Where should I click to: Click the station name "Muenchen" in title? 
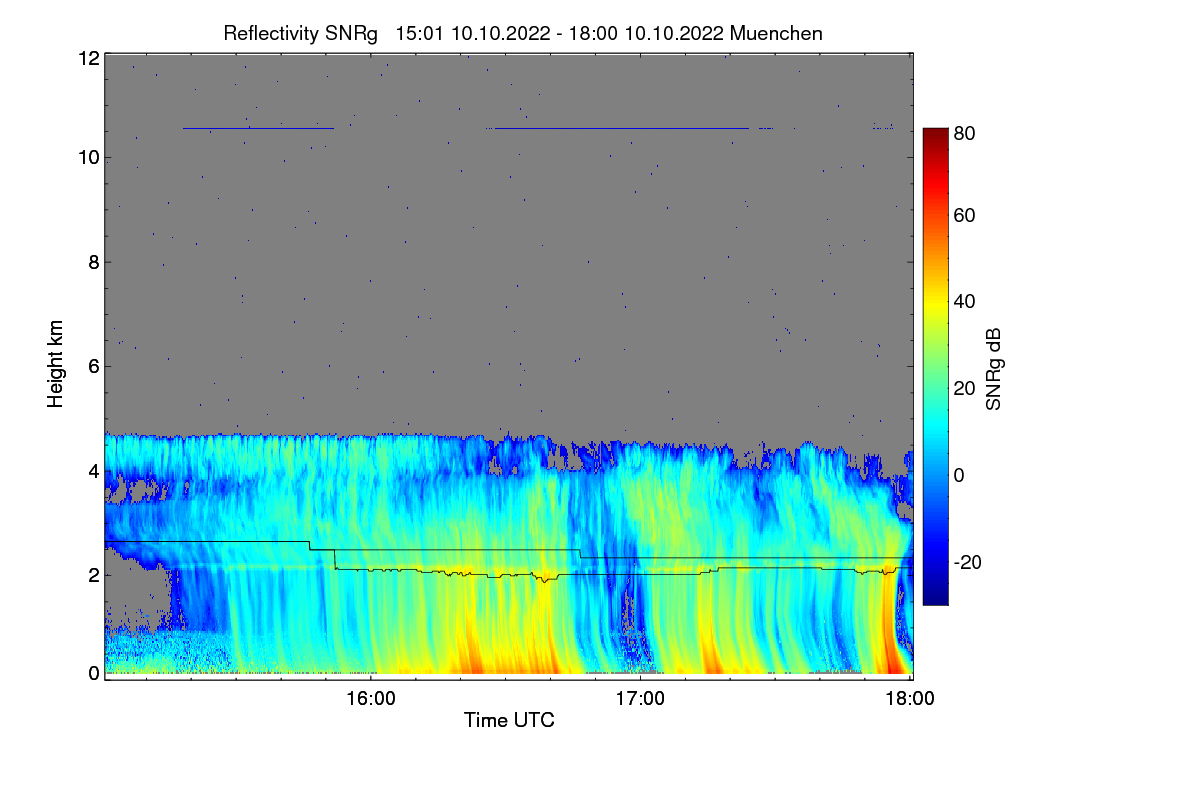click(x=776, y=33)
